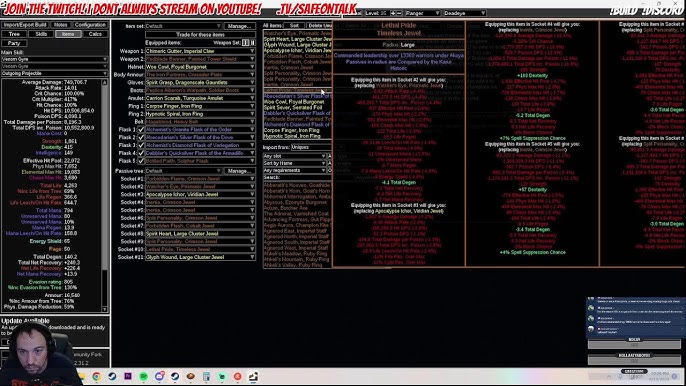The width and height of the screenshot is (686, 386).
Task: Click the red circular taskbar icon
Action: pyautogui.click(x=238, y=376)
